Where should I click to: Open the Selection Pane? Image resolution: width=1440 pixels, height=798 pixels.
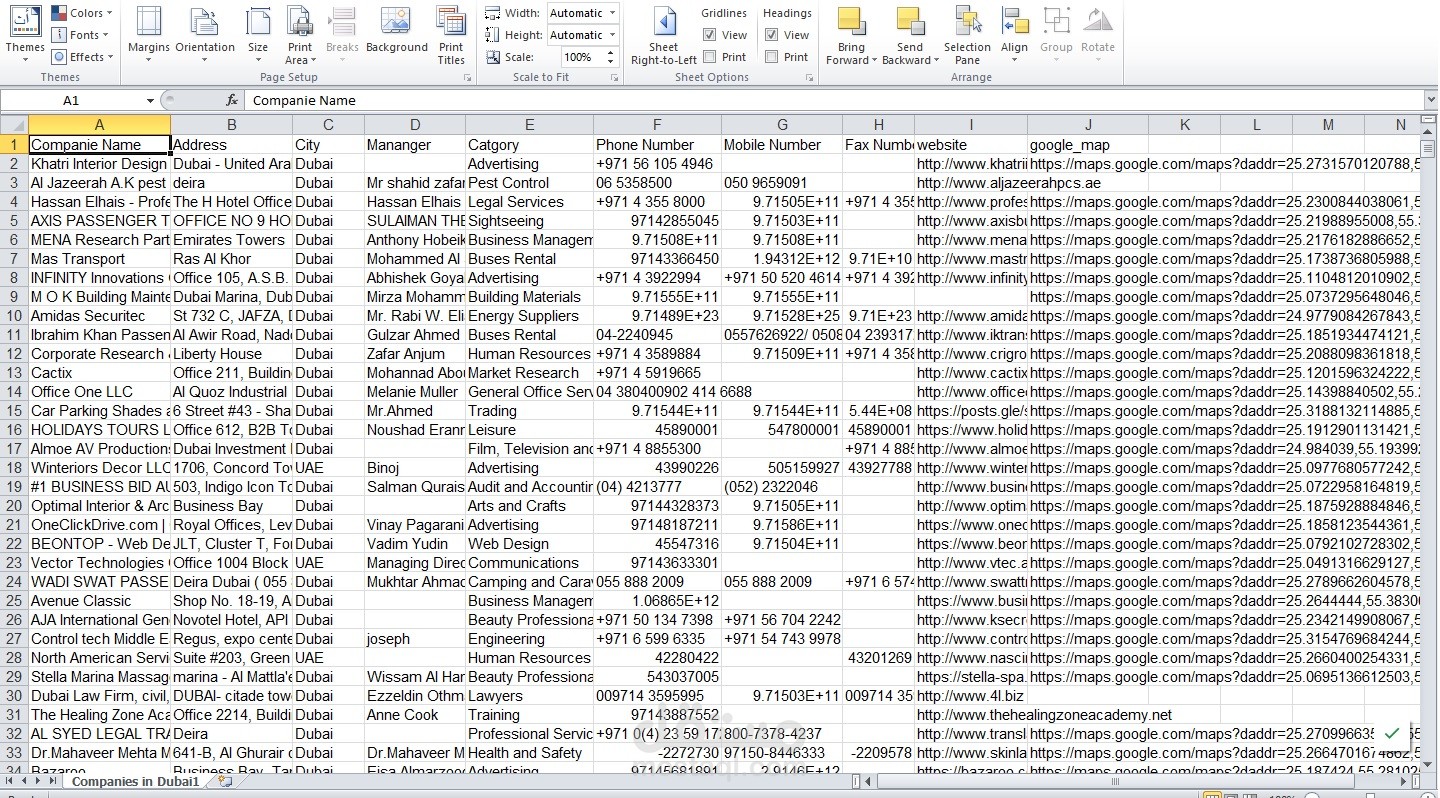tap(967, 35)
